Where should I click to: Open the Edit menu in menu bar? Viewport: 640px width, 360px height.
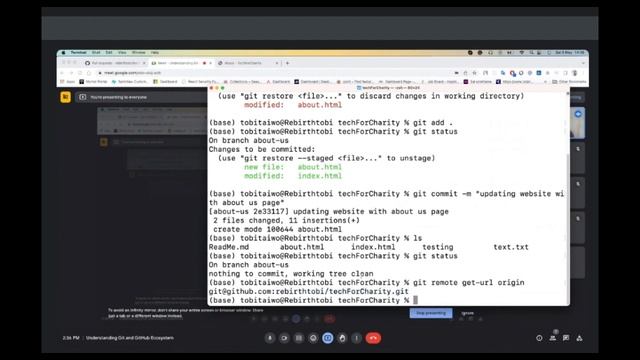coord(109,53)
